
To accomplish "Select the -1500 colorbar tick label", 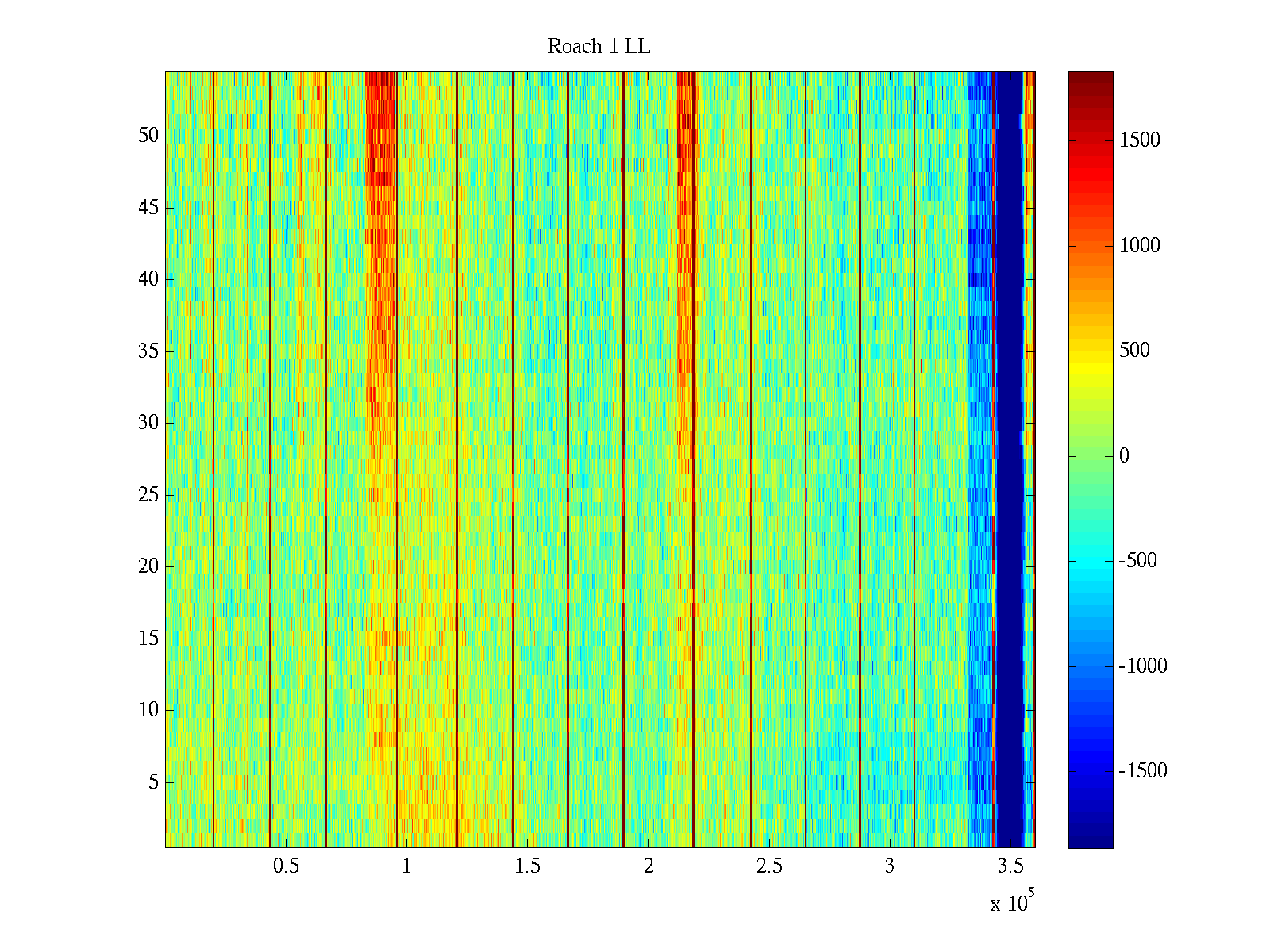I will pyautogui.click(x=1143, y=771).
